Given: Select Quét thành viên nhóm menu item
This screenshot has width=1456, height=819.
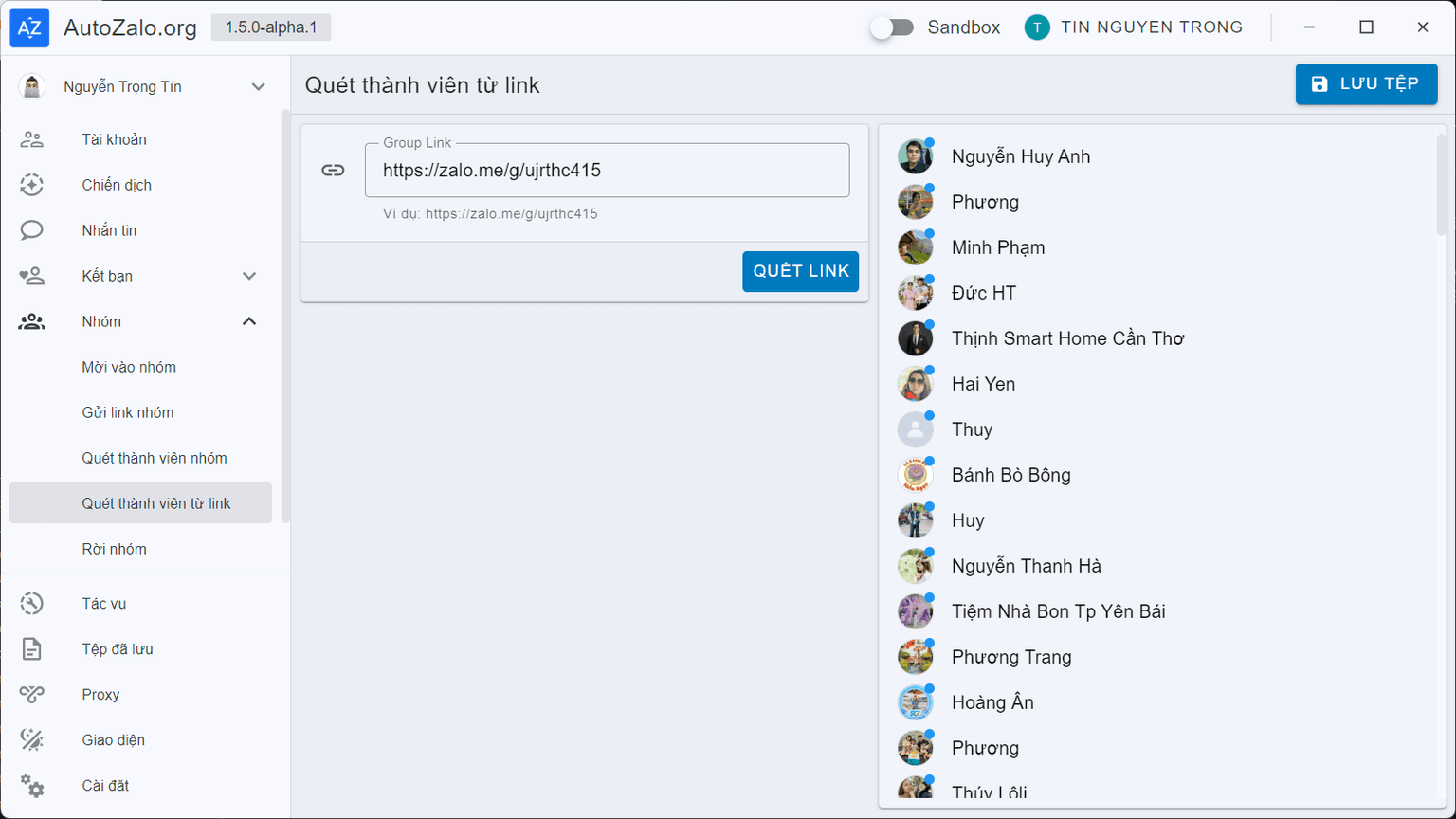Looking at the screenshot, I should 140,458.
